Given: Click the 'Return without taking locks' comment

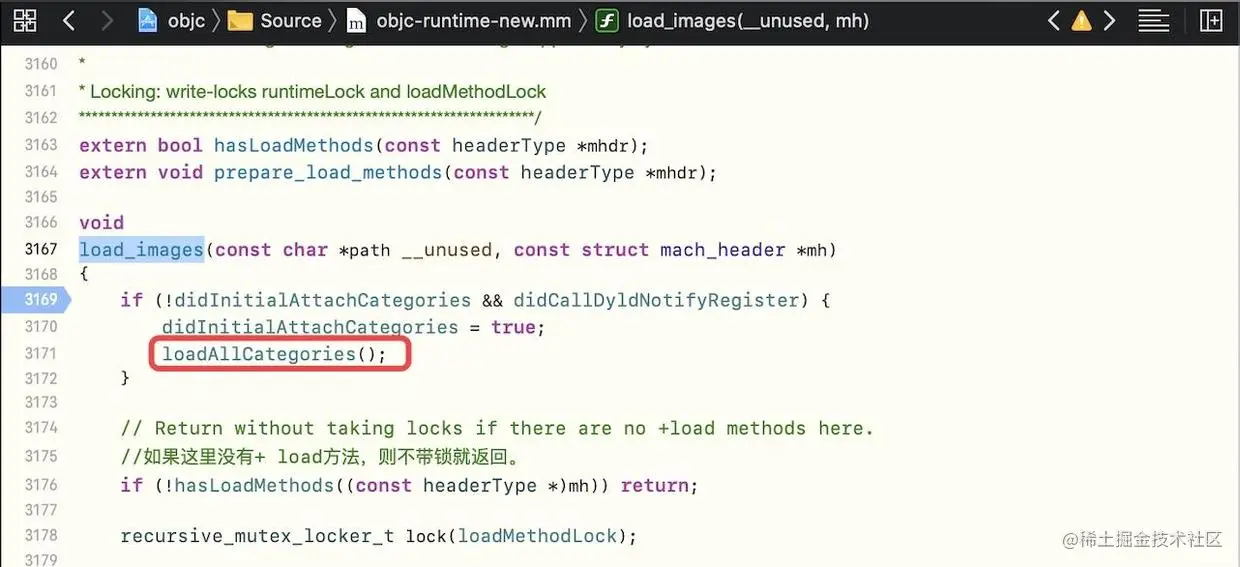Looking at the screenshot, I should click(497, 428).
